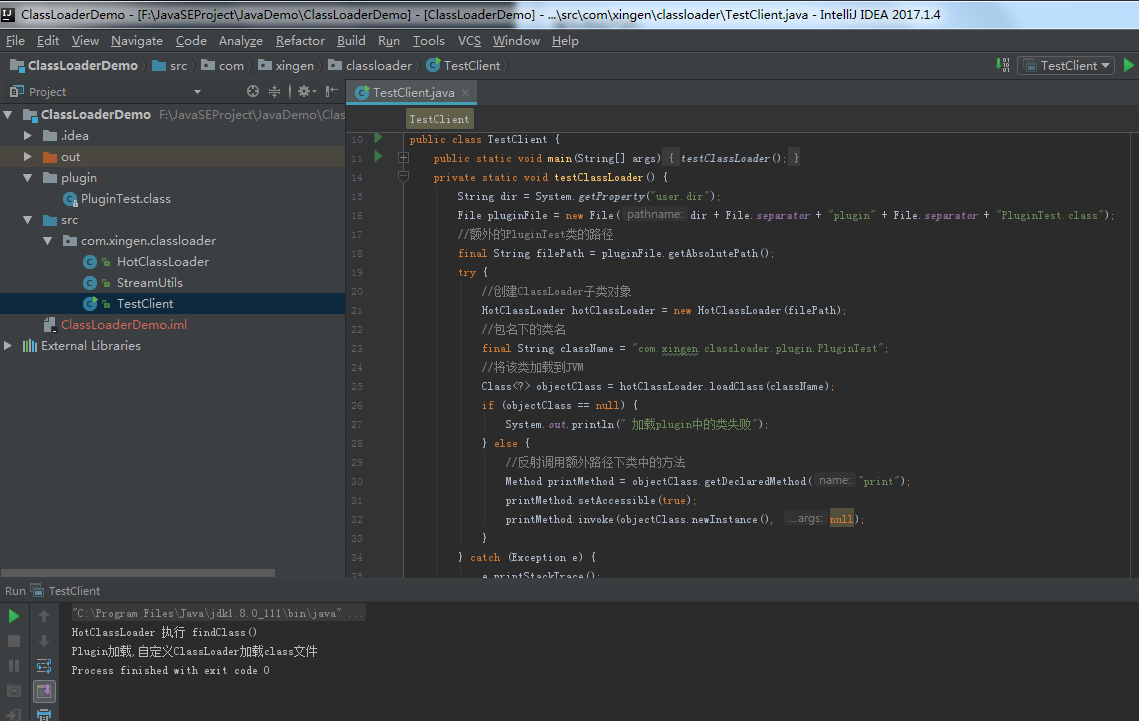Select TestClient.java editor tab
This screenshot has height=721, width=1139.
pyautogui.click(x=413, y=92)
